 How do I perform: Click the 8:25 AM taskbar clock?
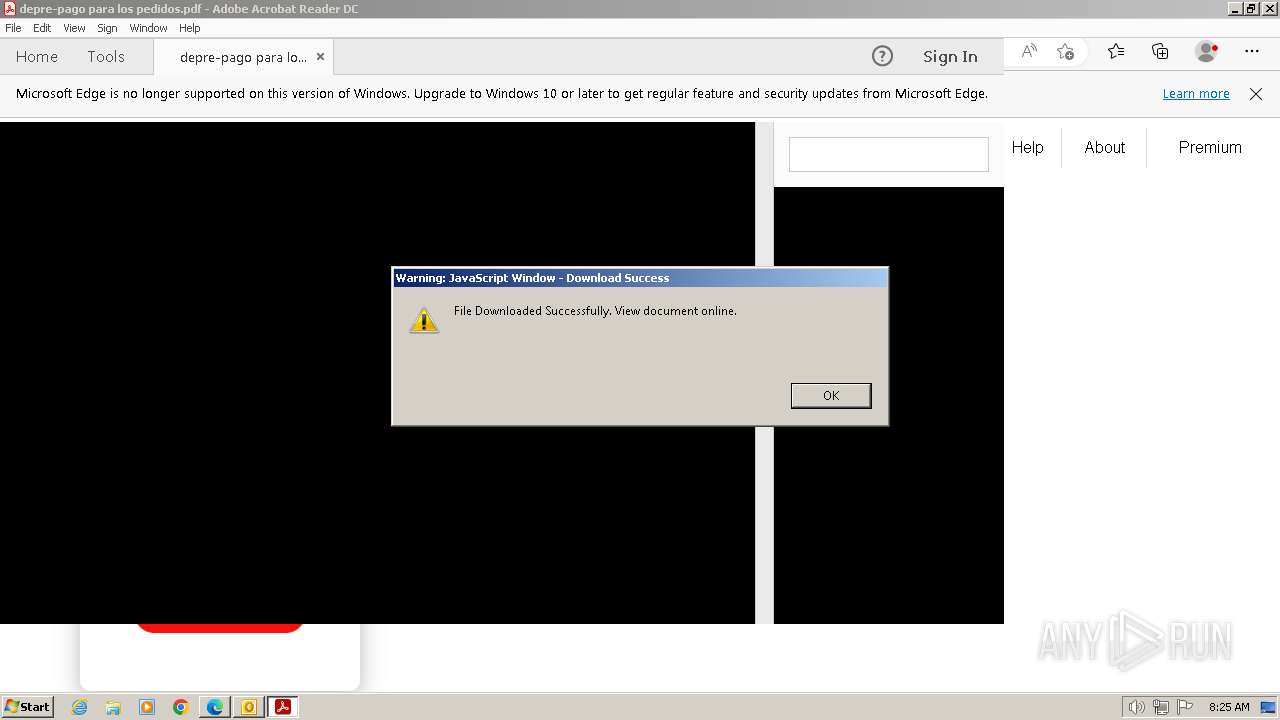pyautogui.click(x=1229, y=707)
